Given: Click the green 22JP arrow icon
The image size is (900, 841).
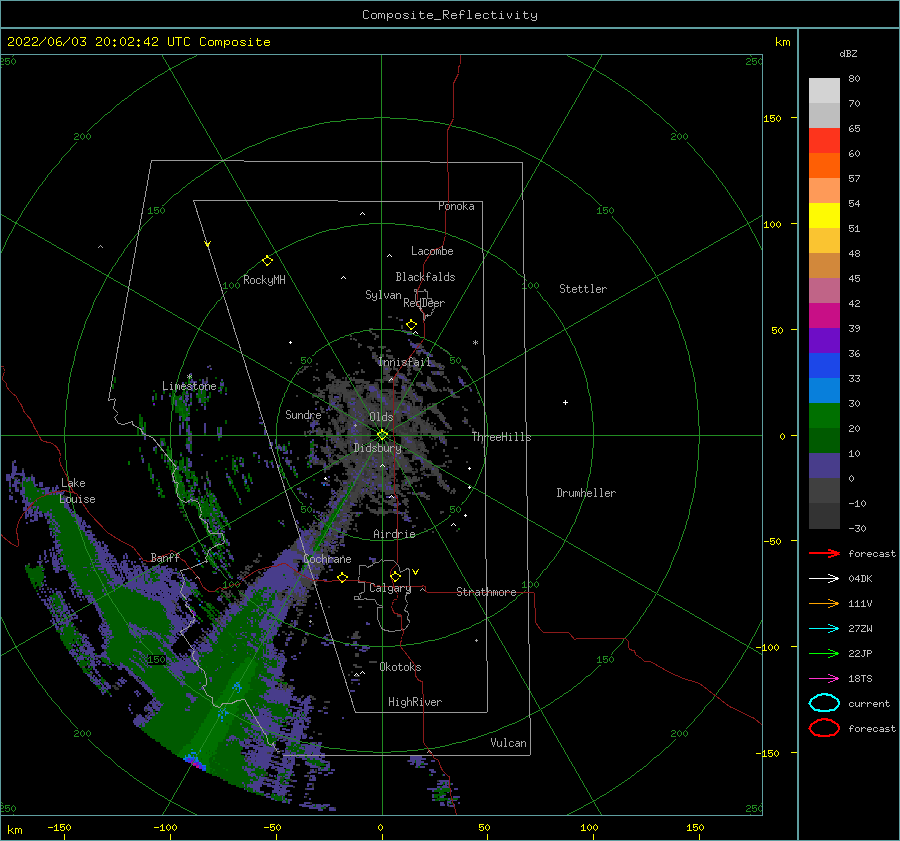Looking at the screenshot, I should point(824,653).
